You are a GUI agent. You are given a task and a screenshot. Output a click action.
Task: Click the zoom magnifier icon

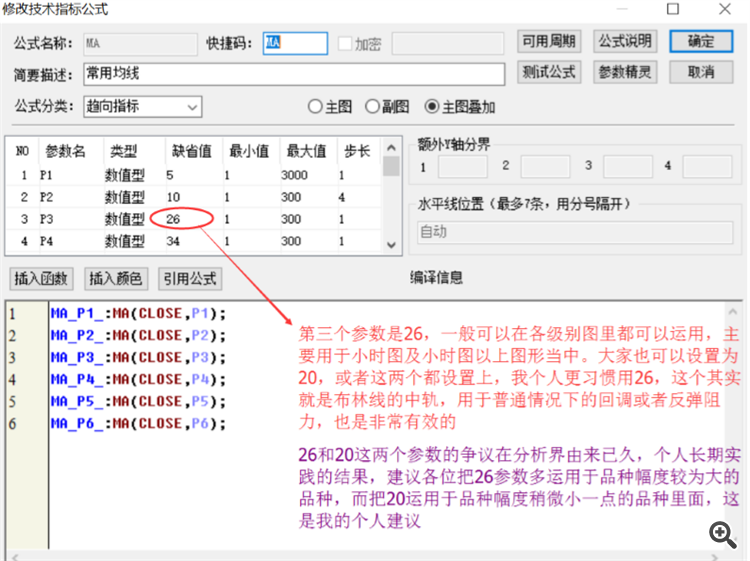click(722, 534)
